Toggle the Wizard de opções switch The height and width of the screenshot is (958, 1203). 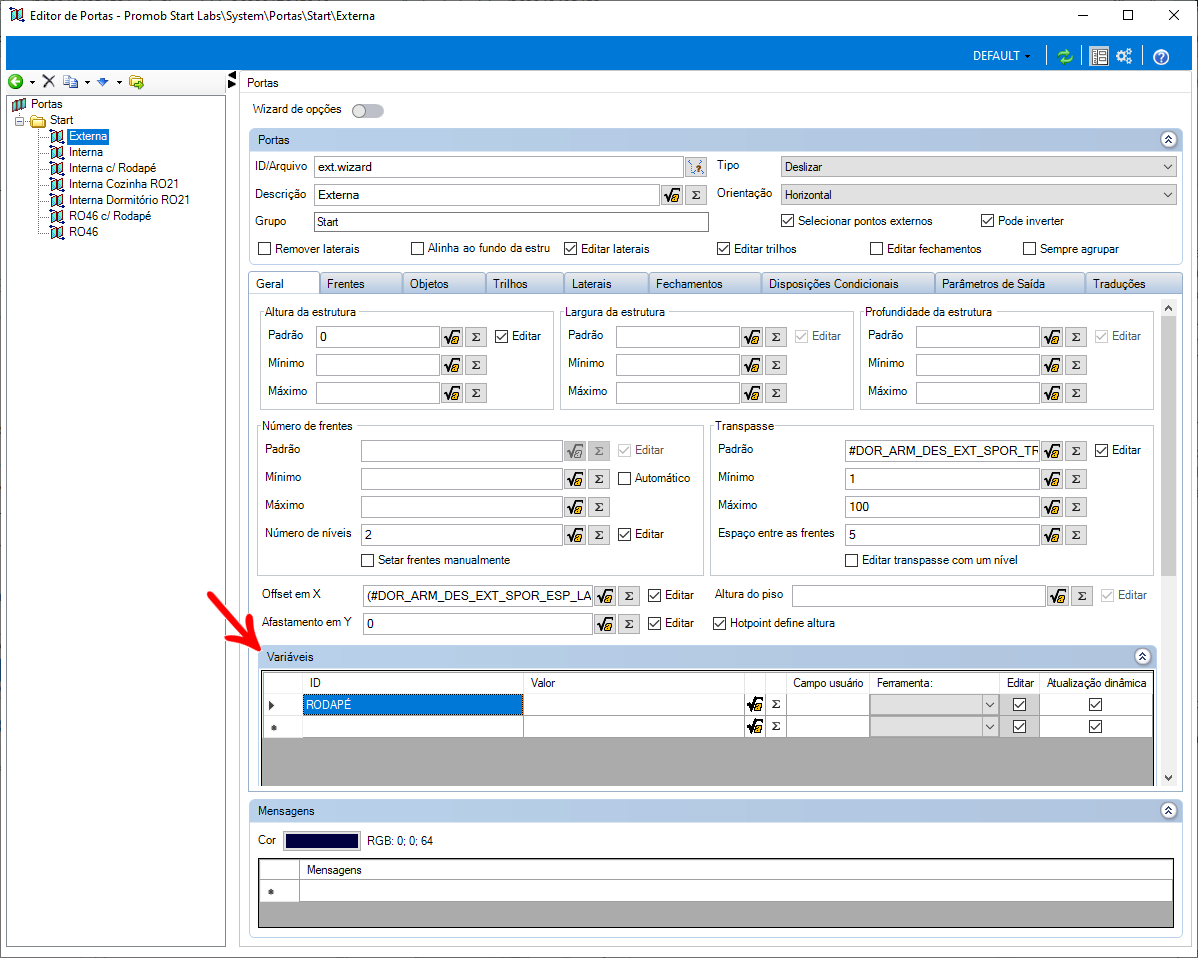pos(367,111)
